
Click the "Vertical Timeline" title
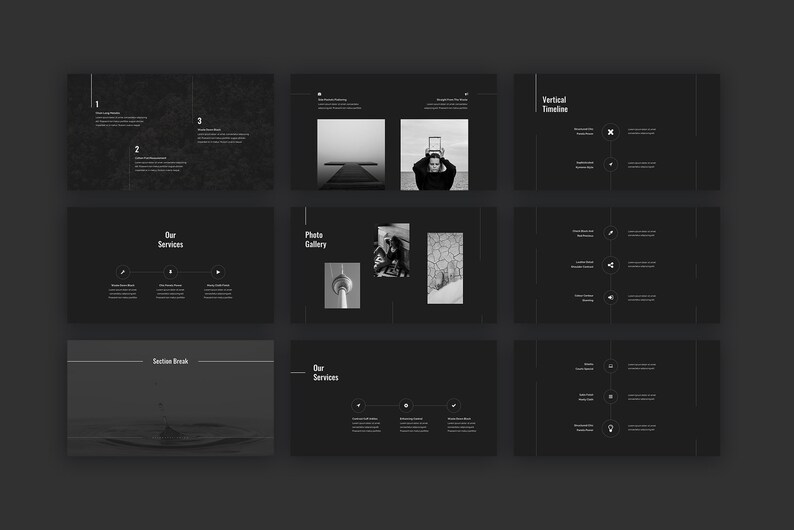click(555, 104)
